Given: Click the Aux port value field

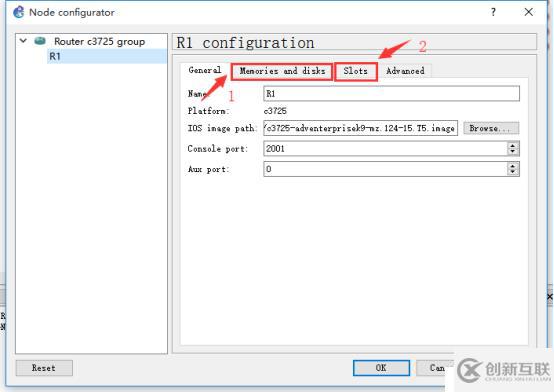Looking at the screenshot, I should tap(385, 169).
